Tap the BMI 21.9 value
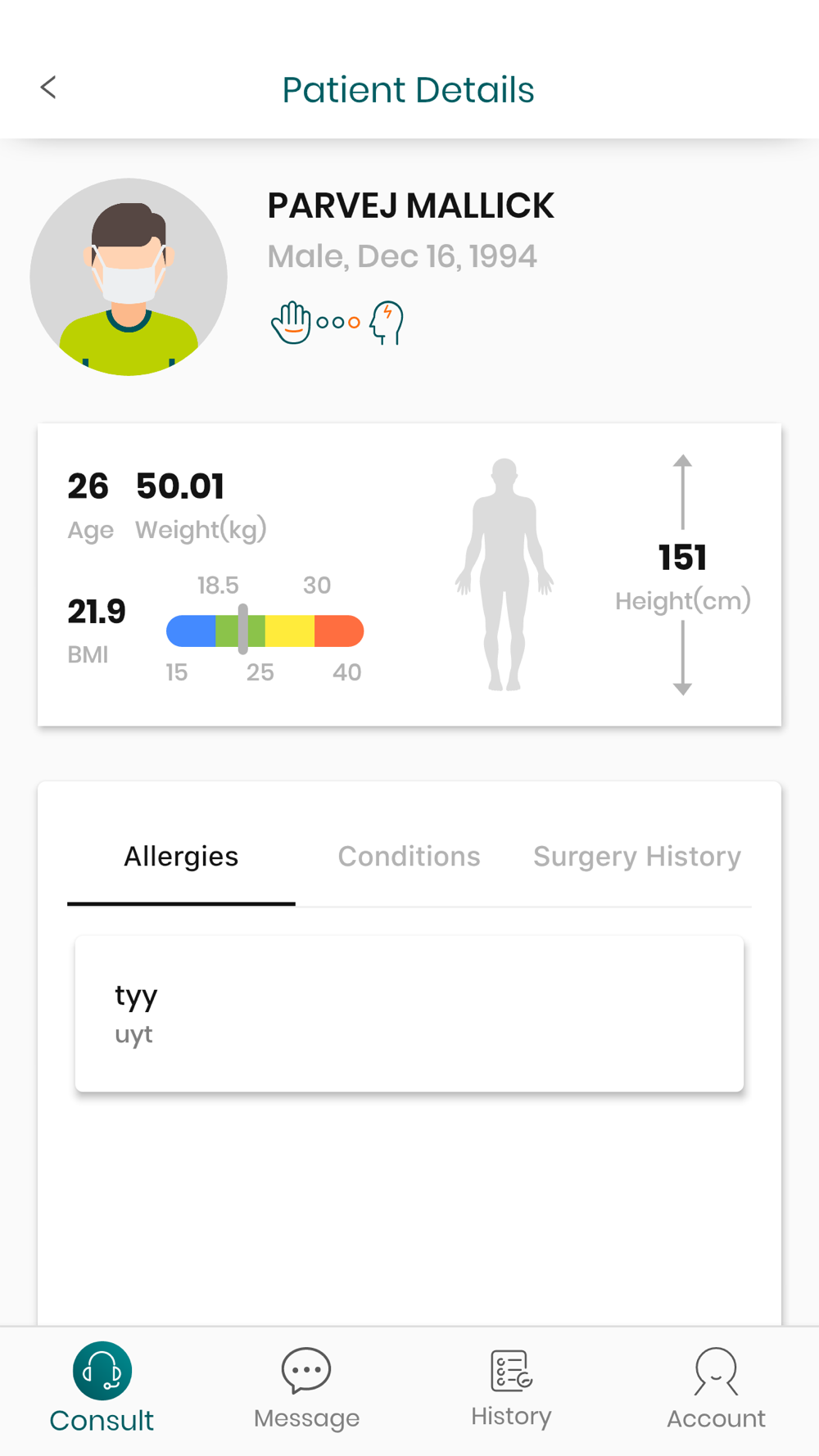 [x=97, y=612]
